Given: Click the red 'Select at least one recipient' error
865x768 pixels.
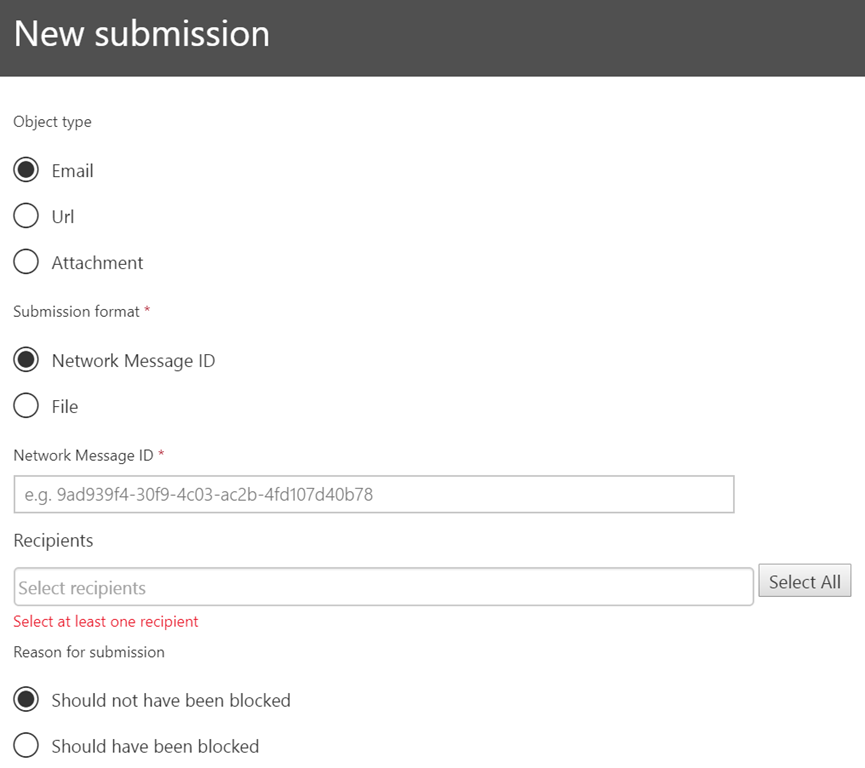Looking at the screenshot, I should click(106, 622).
